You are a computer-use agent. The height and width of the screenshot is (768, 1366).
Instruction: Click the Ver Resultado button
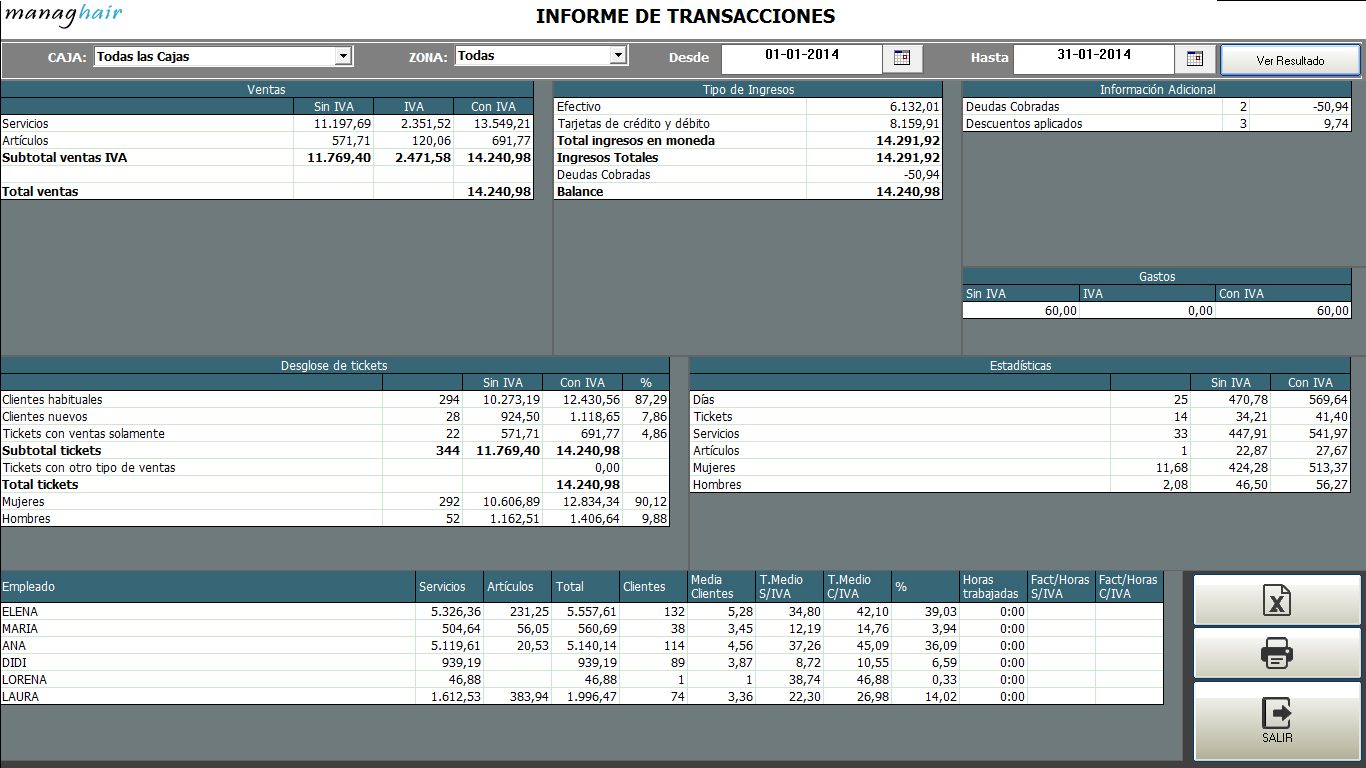coord(1290,60)
